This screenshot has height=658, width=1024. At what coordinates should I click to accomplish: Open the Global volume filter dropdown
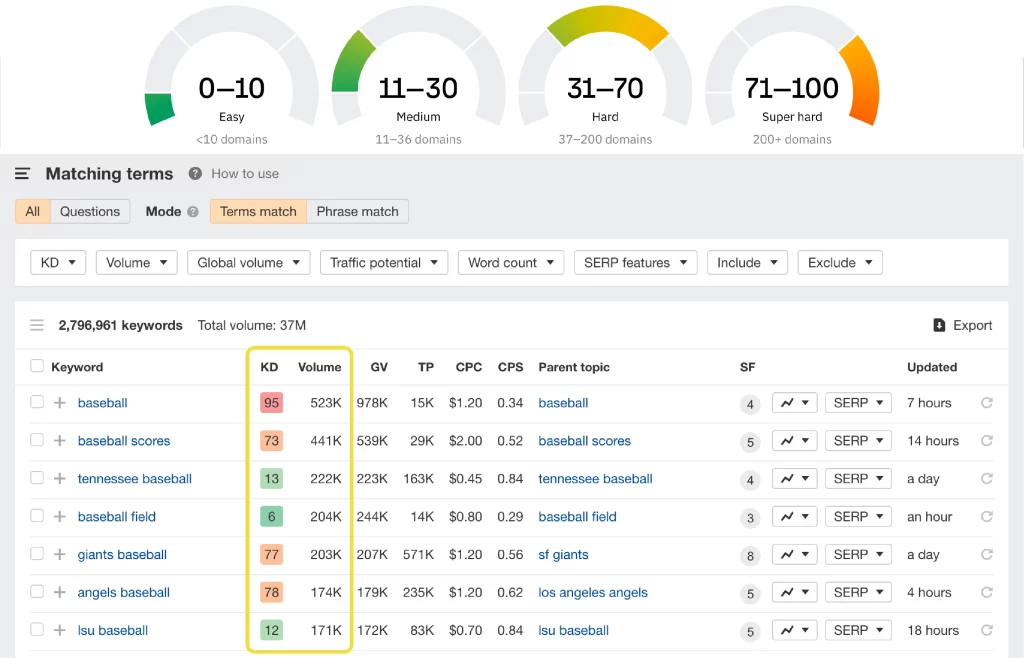click(248, 262)
